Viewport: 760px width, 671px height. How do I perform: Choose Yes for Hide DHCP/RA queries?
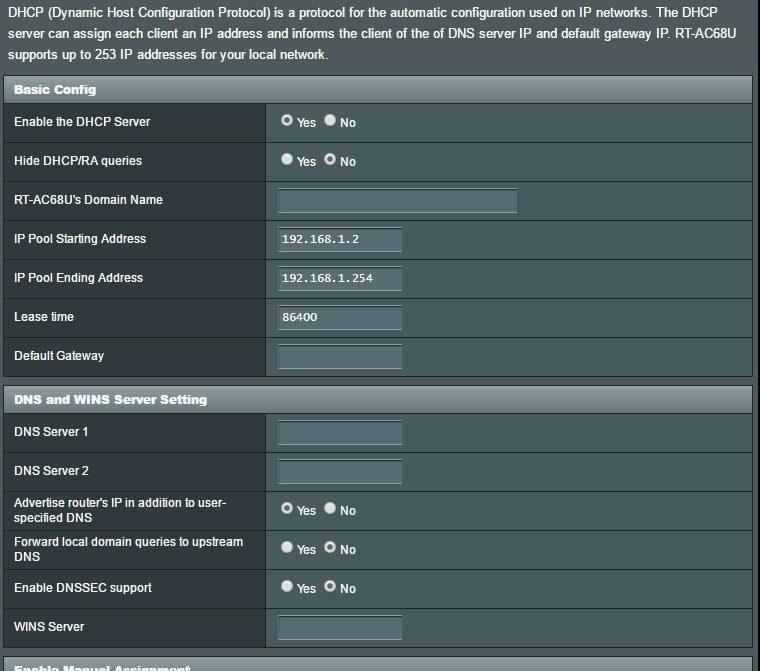287,160
